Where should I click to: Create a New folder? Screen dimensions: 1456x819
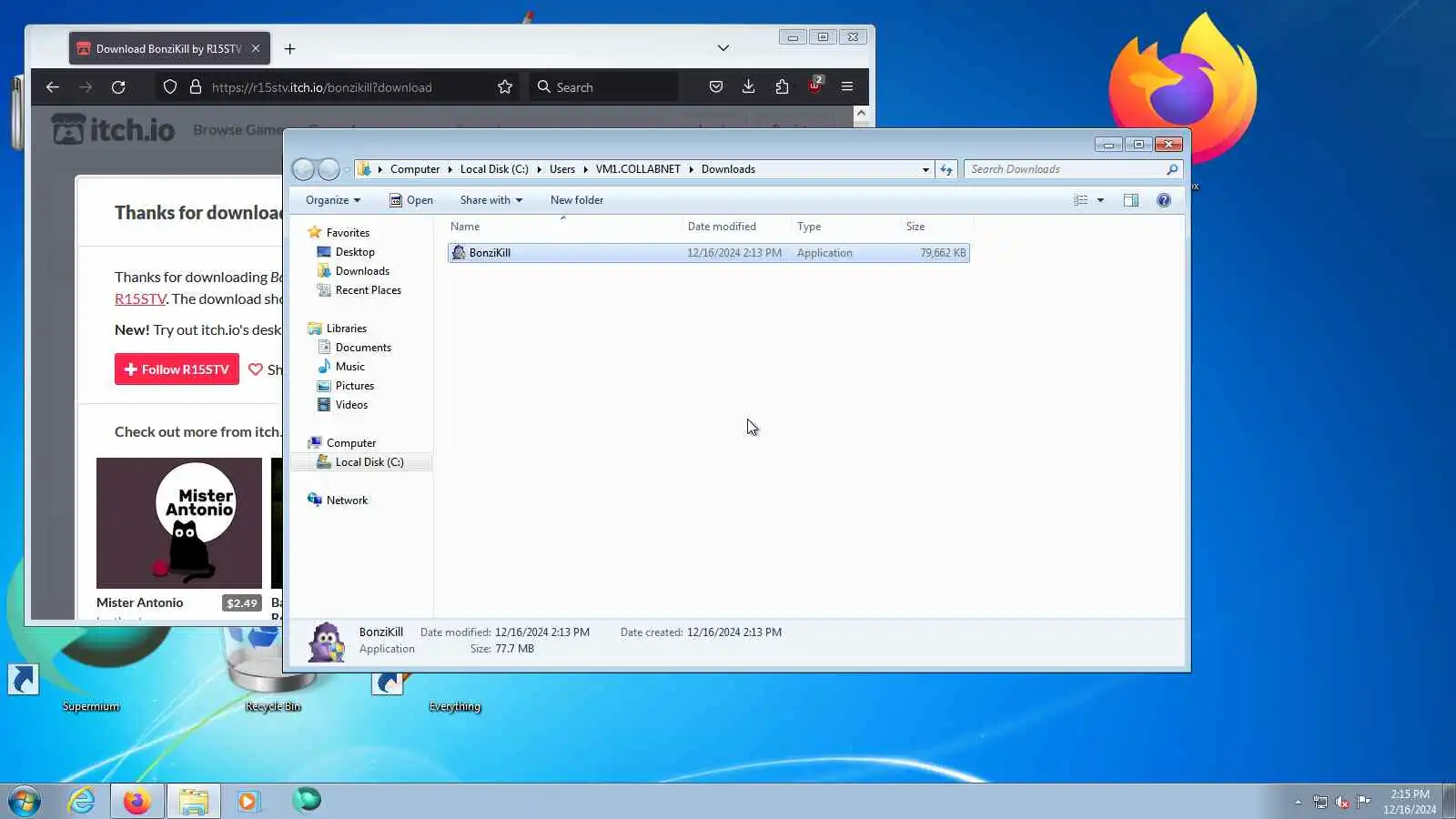(x=577, y=200)
